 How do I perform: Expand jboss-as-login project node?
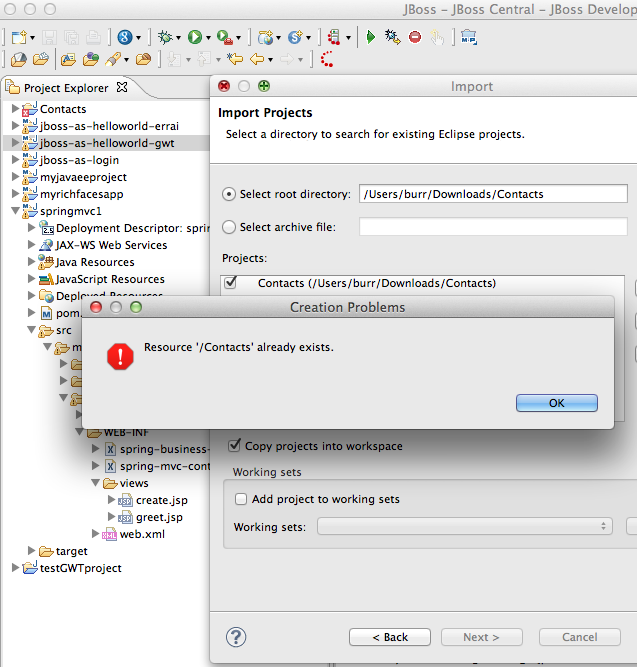coord(15,160)
